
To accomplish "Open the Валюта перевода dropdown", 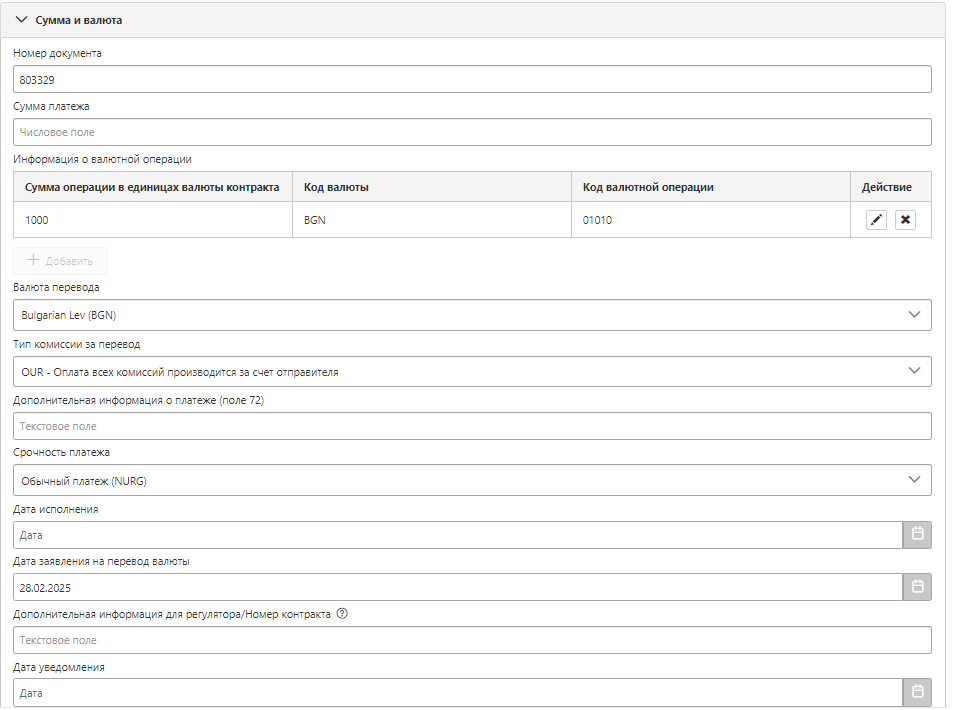I will [x=472, y=315].
